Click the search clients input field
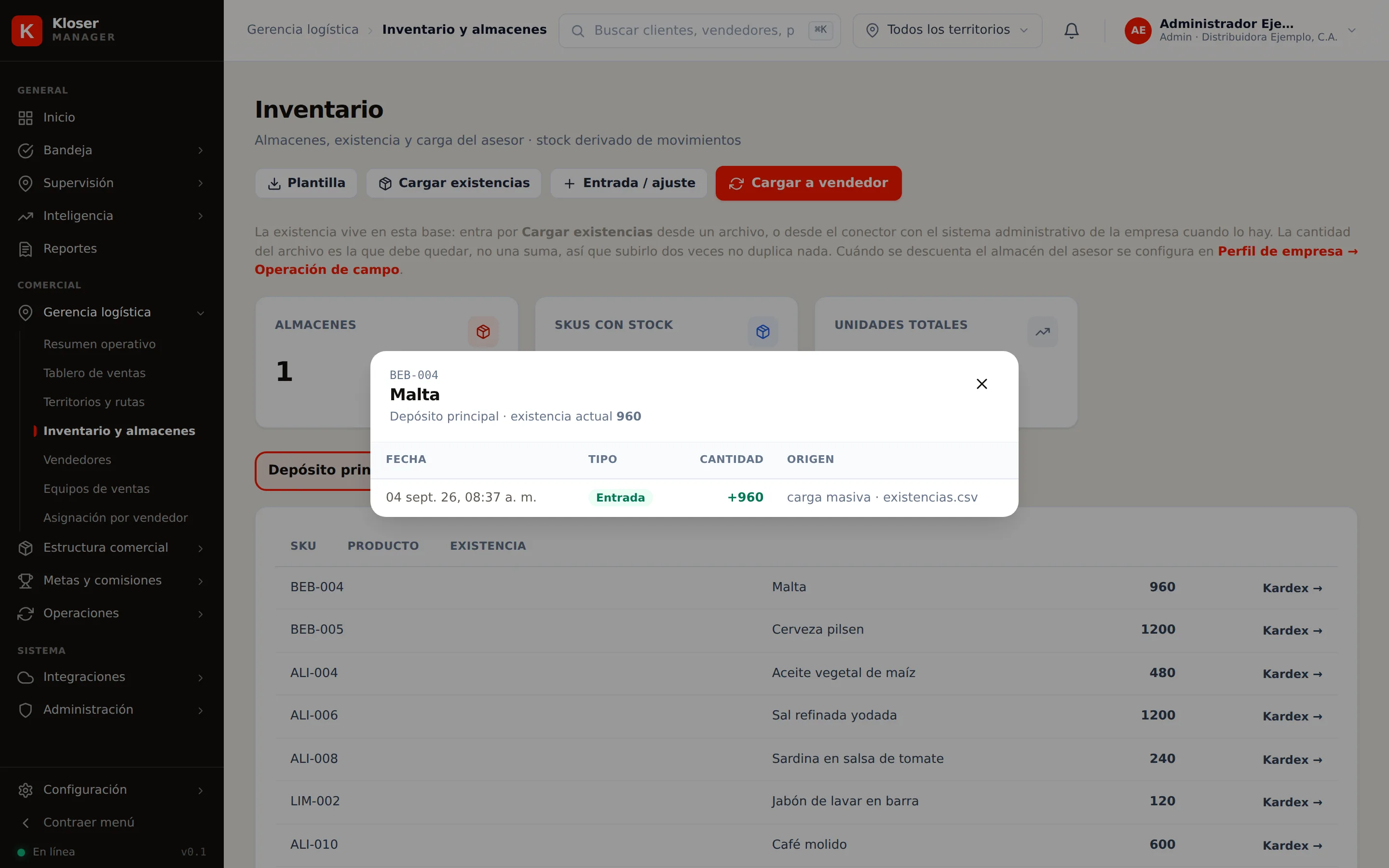Image resolution: width=1389 pixels, height=868 pixels. 699,30
